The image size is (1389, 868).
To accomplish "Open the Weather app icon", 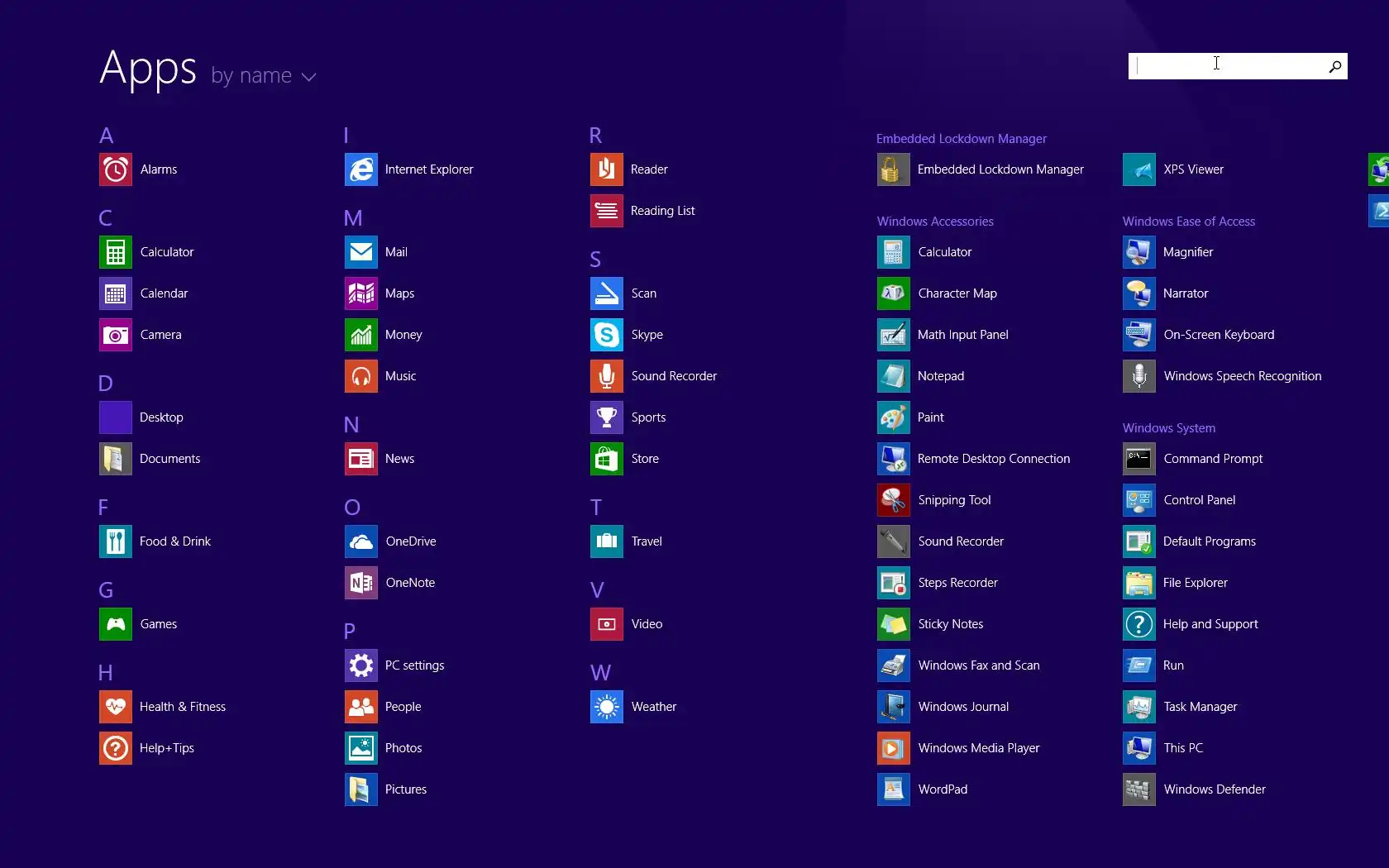I will pyautogui.click(x=607, y=707).
